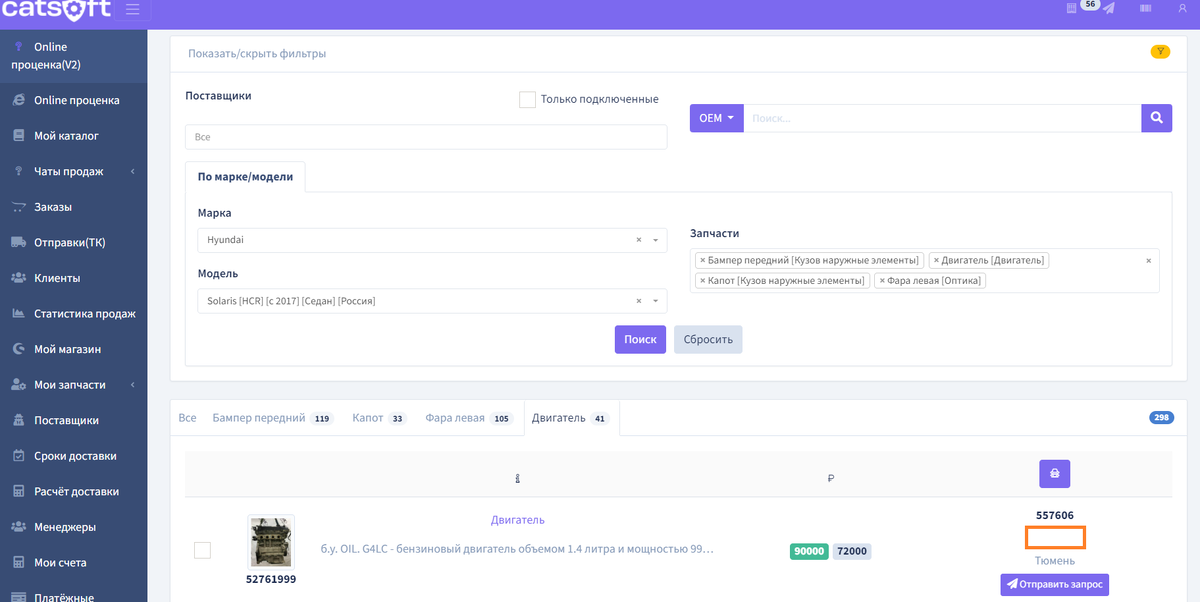This screenshot has height=602, width=1200.
Task: Click the Менеджеры people icon
Action: [x=18, y=527]
